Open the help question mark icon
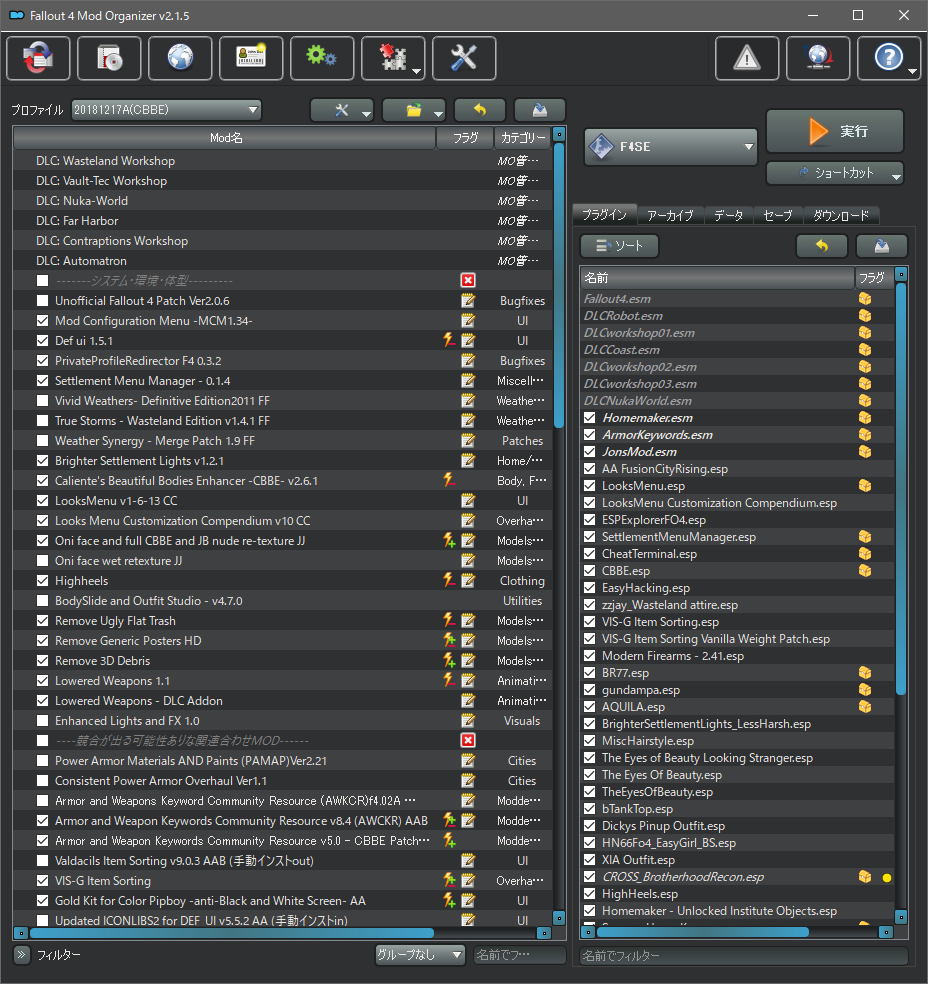This screenshot has height=984, width=928. pyautogui.click(x=888, y=58)
